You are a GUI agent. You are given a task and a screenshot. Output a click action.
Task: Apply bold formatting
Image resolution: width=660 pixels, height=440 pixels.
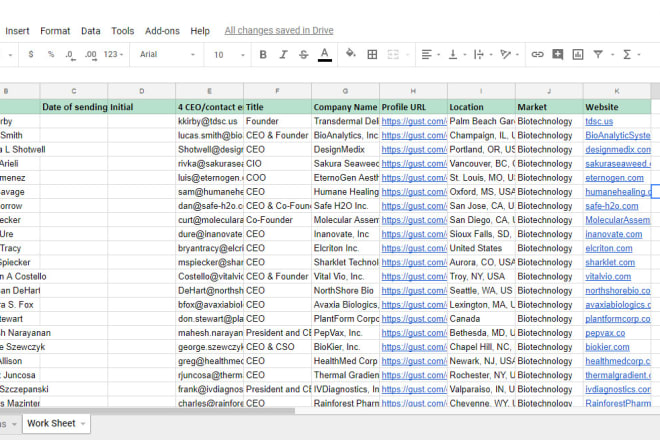tap(263, 55)
